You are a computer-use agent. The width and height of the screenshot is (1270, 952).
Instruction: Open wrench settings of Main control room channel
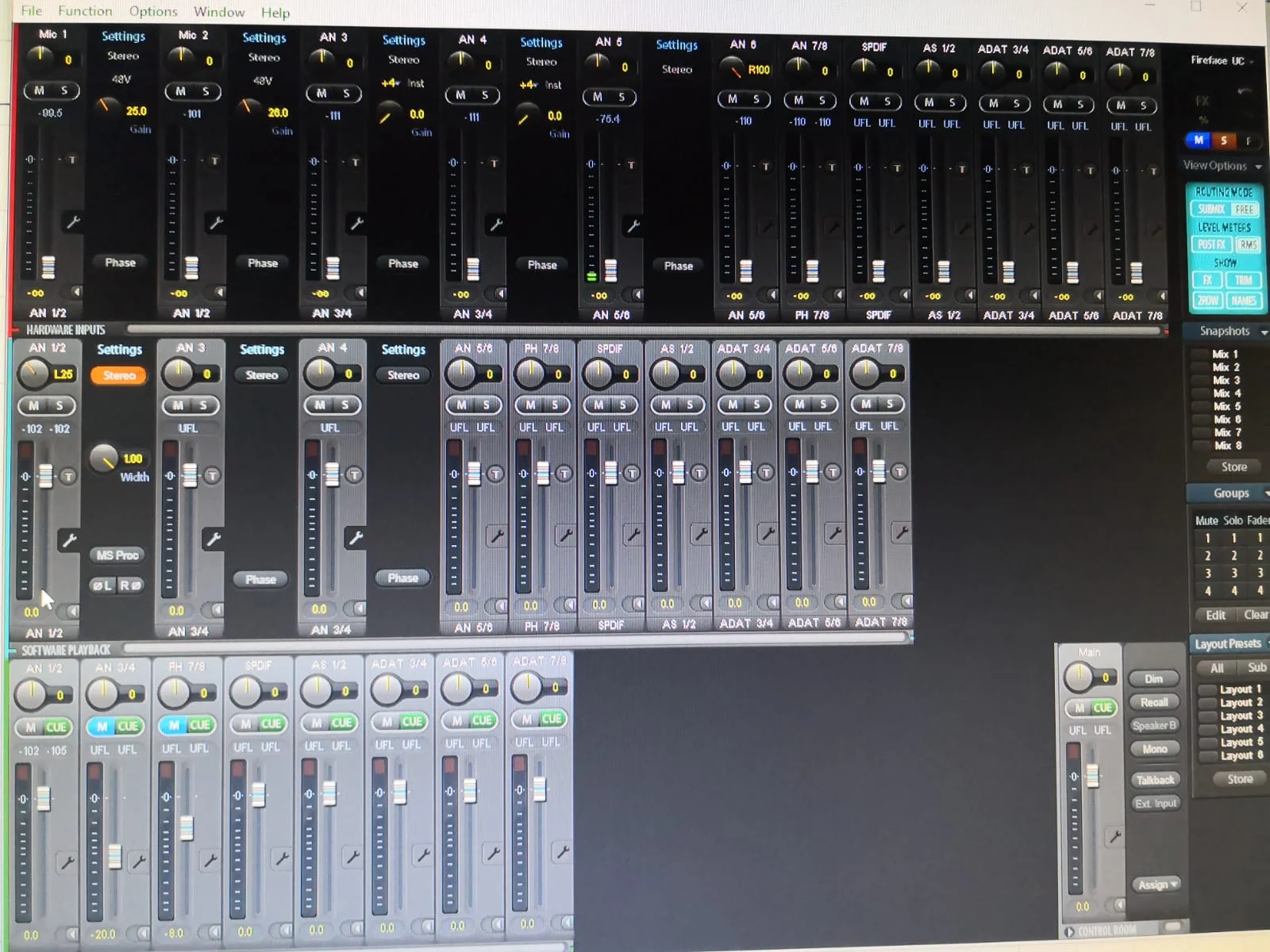click(x=1114, y=836)
